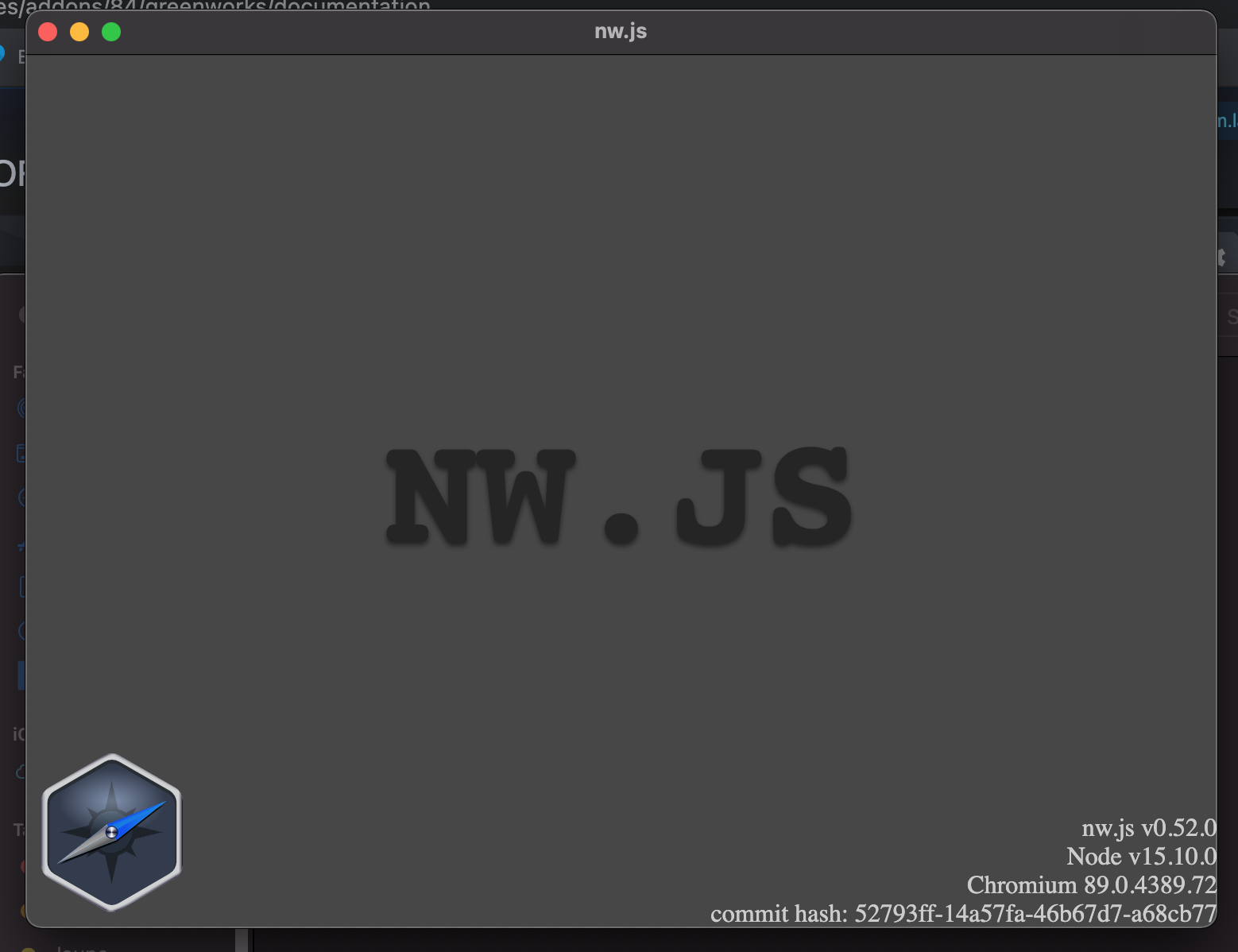The height and width of the screenshot is (952, 1238).
Task: Maximize the nw.js window with green button
Action: click(x=111, y=32)
